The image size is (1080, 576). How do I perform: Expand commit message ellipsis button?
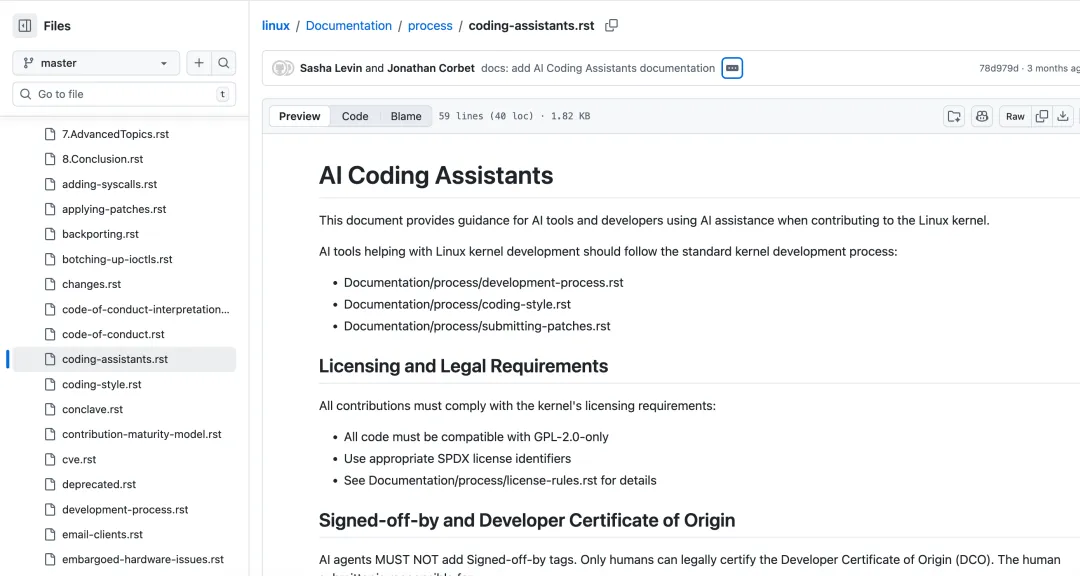click(732, 68)
